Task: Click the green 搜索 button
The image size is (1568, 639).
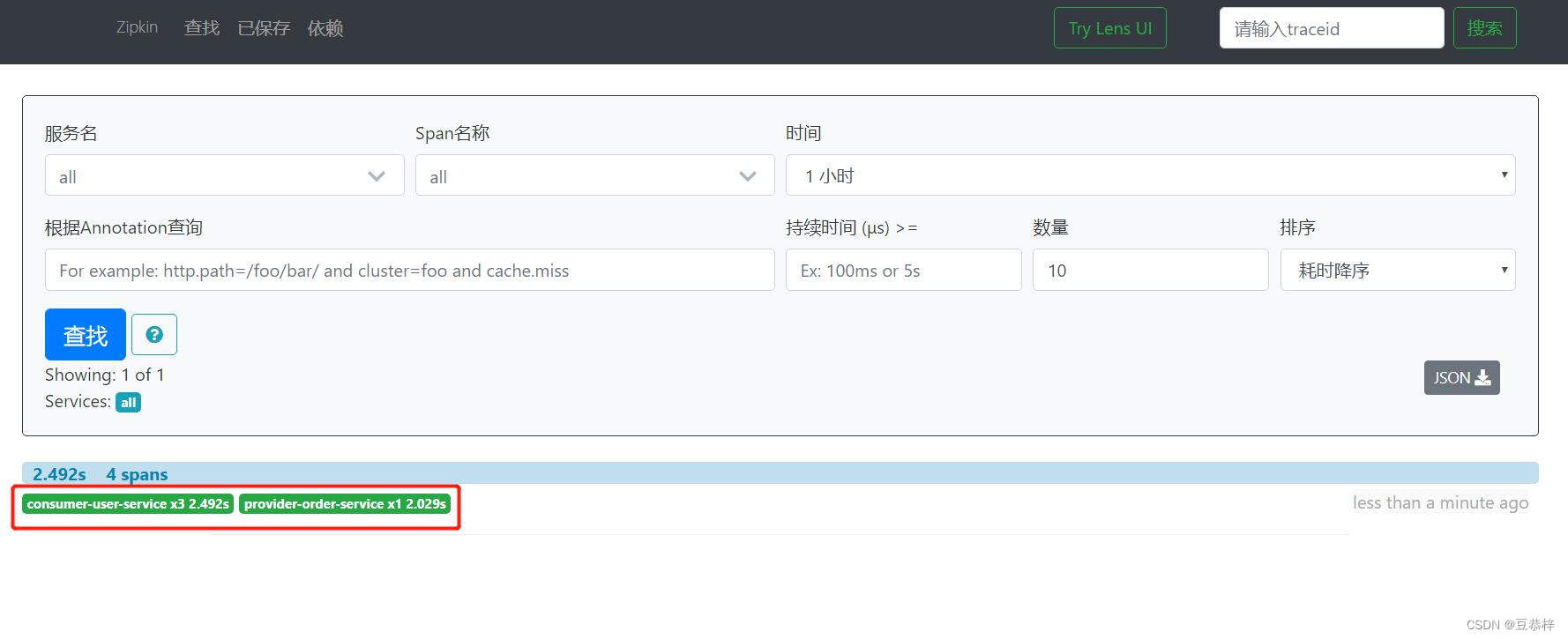Action: click(x=1484, y=28)
